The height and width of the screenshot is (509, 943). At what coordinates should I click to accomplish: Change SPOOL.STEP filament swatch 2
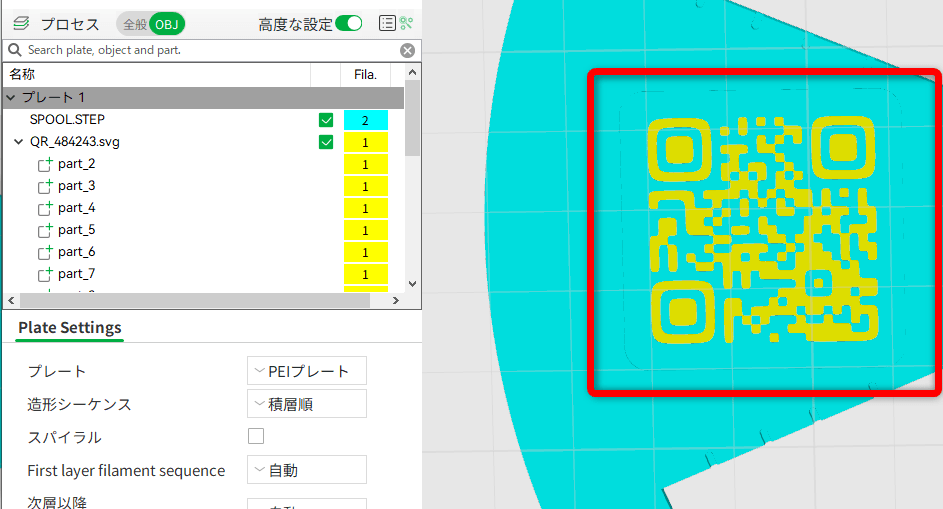tap(366, 120)
